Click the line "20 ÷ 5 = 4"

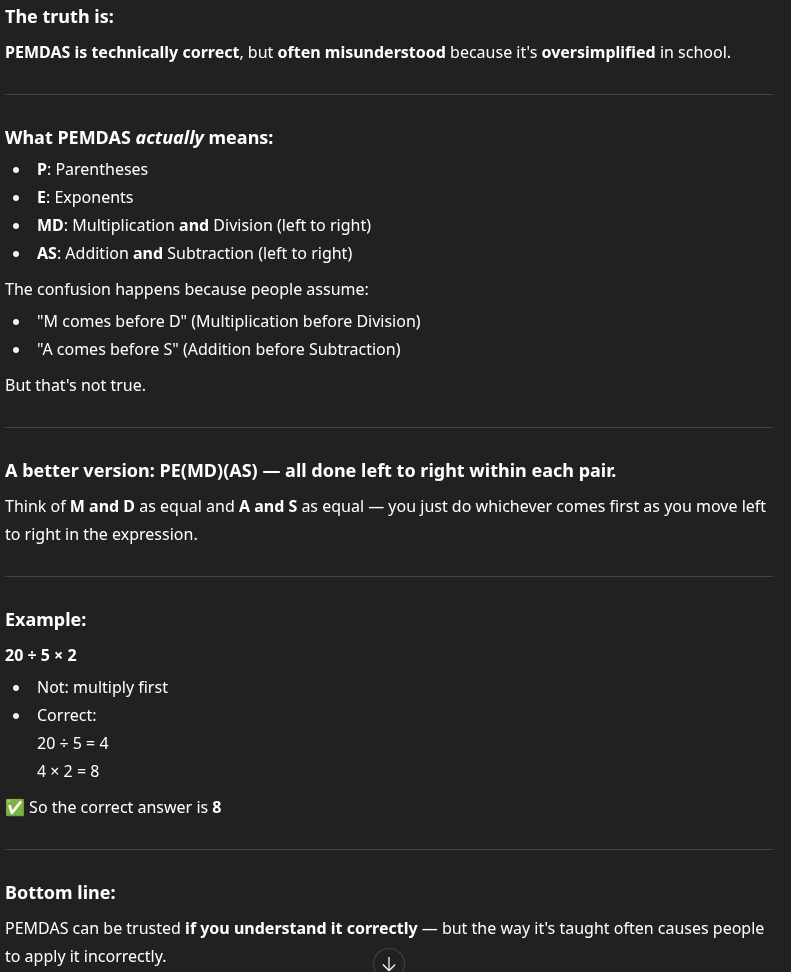point(73,744)
